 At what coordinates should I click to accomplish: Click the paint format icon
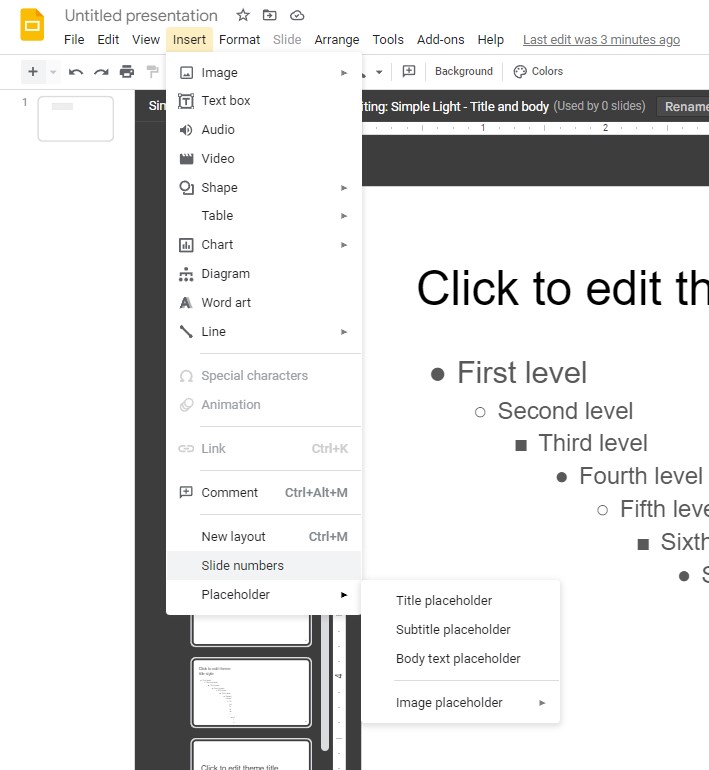pos(153,72)
